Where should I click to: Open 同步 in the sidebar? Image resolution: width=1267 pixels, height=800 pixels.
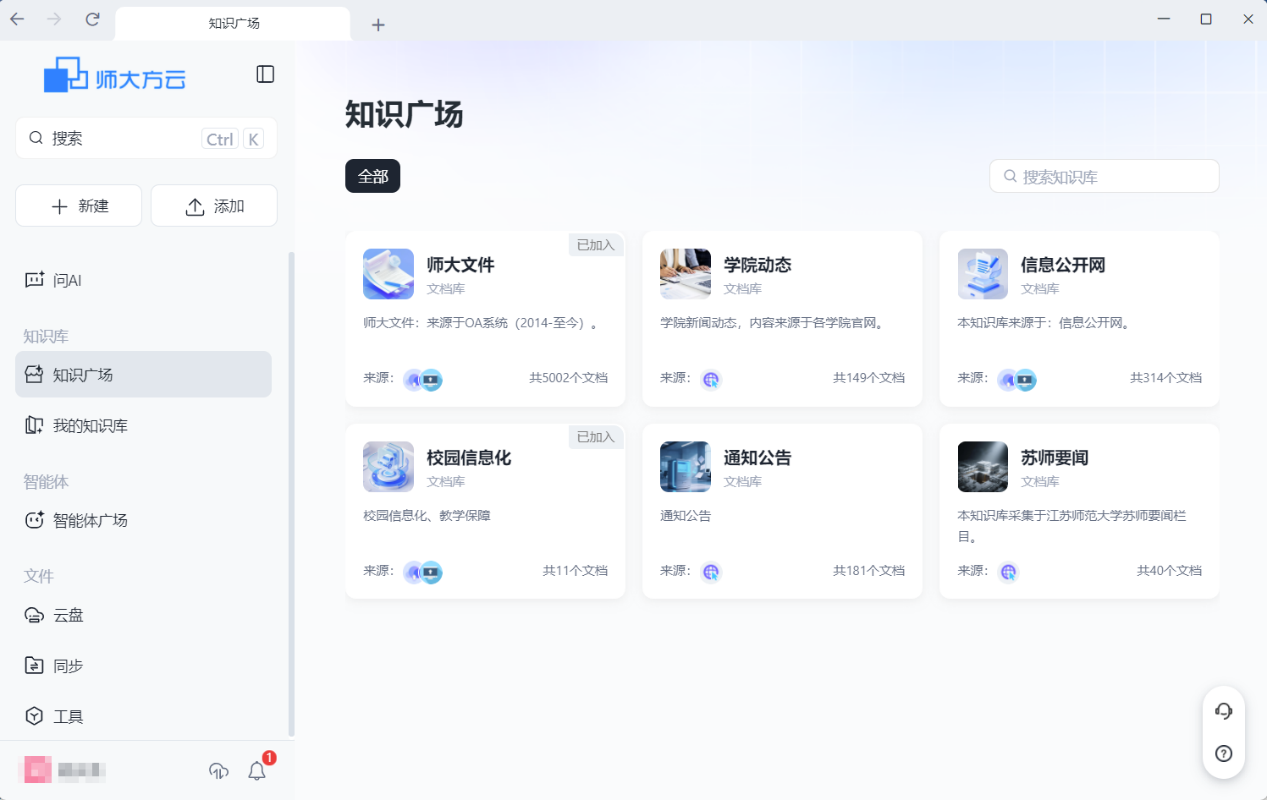pyautogui.click(x=143, y=665)
